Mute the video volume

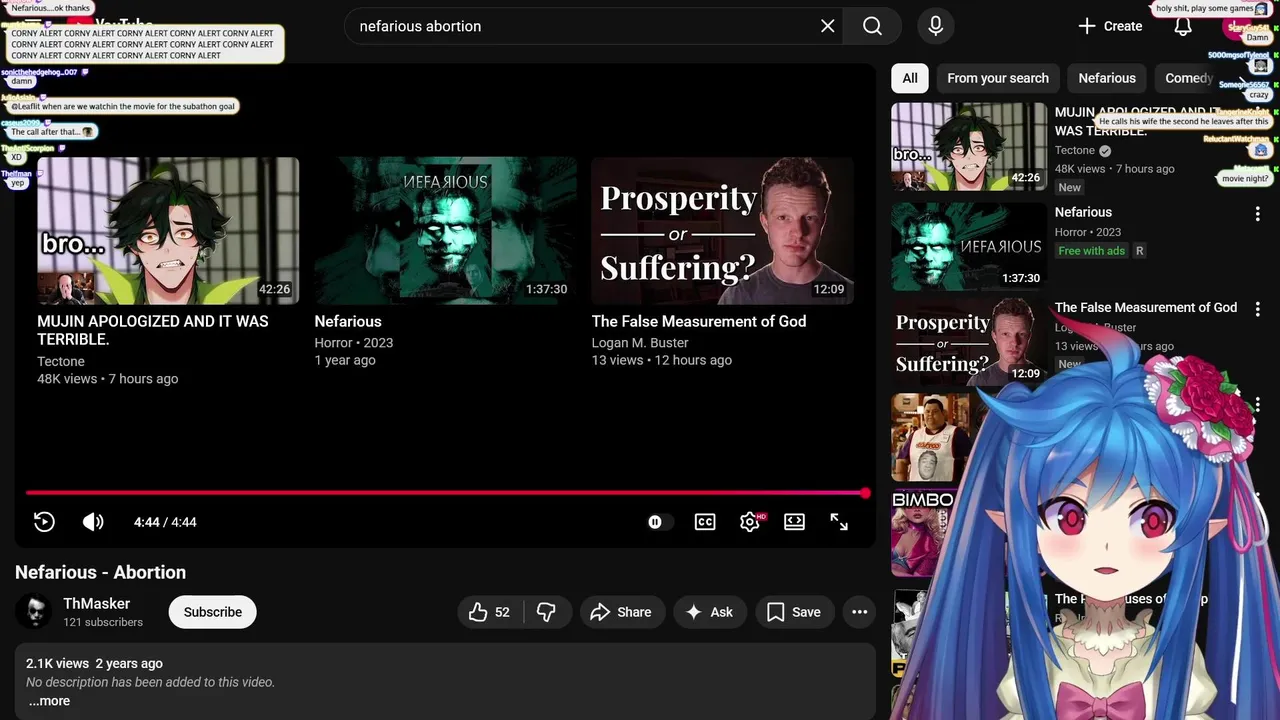pos(93,522)
